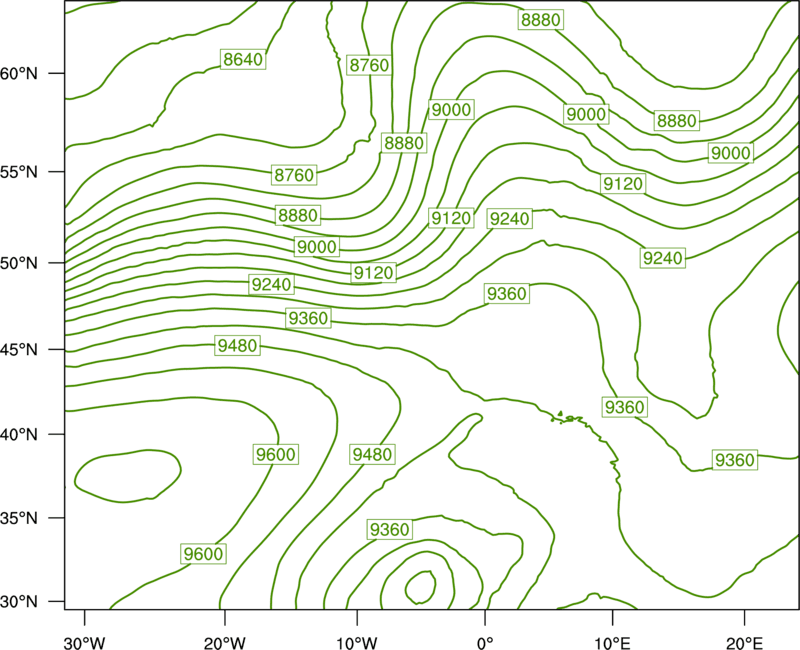Screen dimensions: 800x650
Task: Click the 20°E longitude axis label
Action: (744, 643)
